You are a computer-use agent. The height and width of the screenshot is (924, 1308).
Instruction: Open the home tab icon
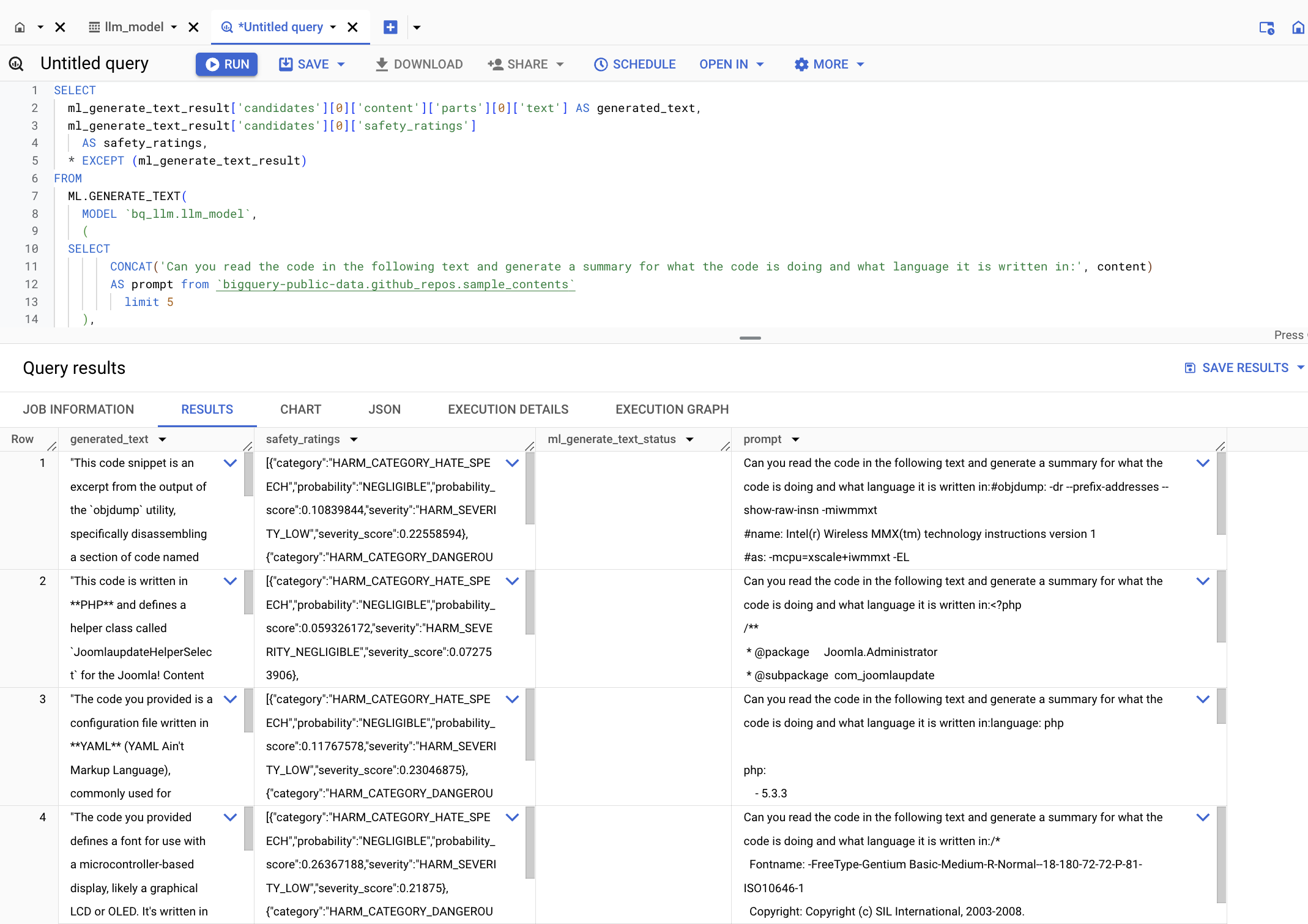click(x=20, y=27)
